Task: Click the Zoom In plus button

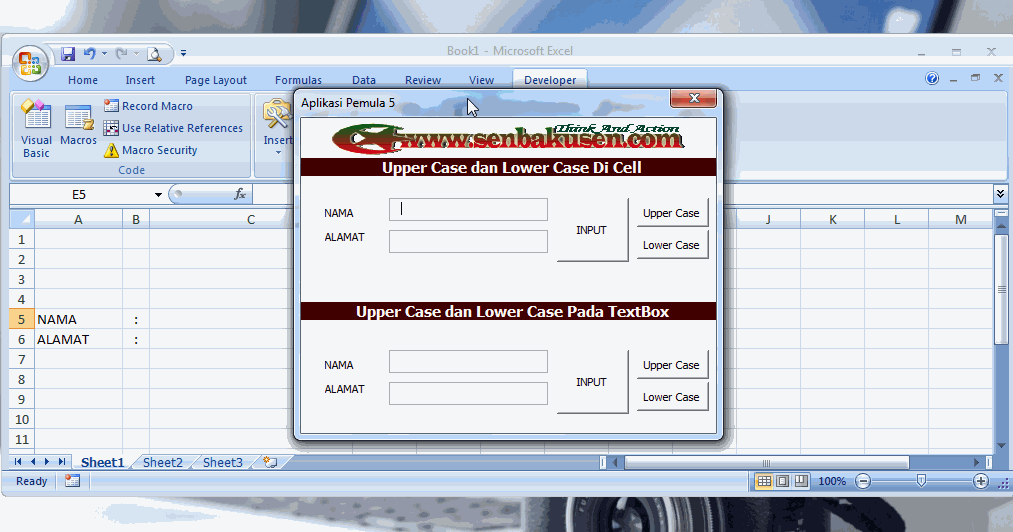Action: 981,481
